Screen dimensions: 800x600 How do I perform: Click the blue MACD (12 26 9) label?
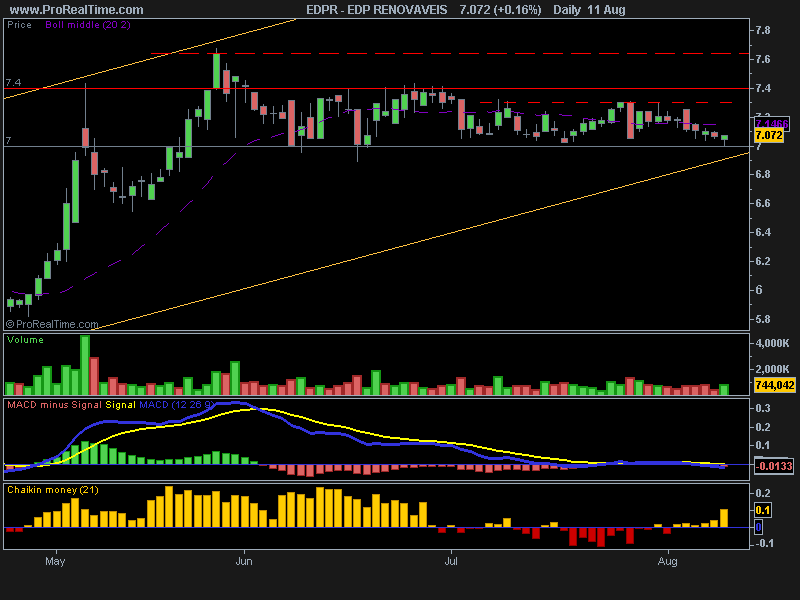[x=176, y=405]
